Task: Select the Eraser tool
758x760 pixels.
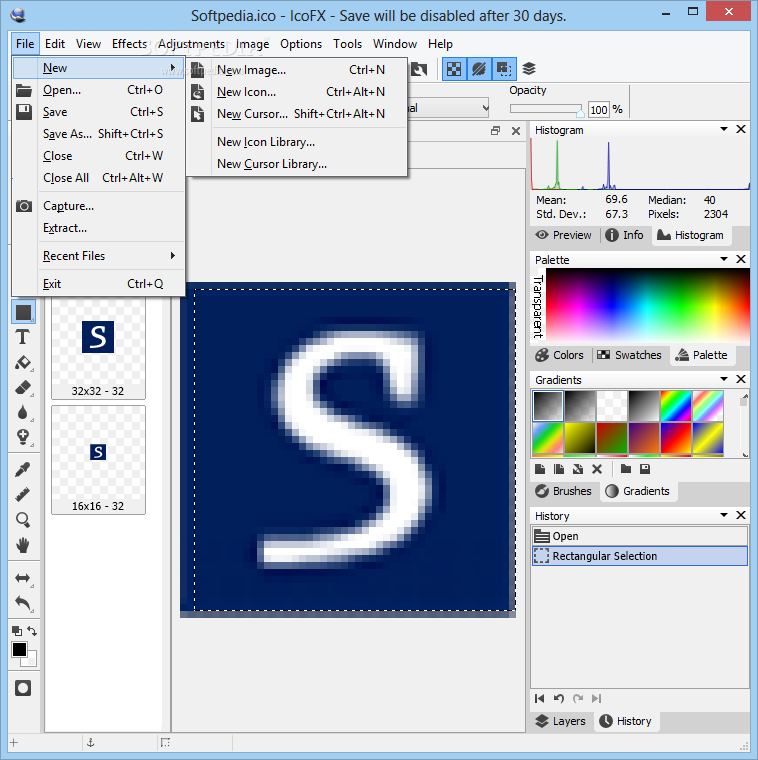Action: [23, 388]
